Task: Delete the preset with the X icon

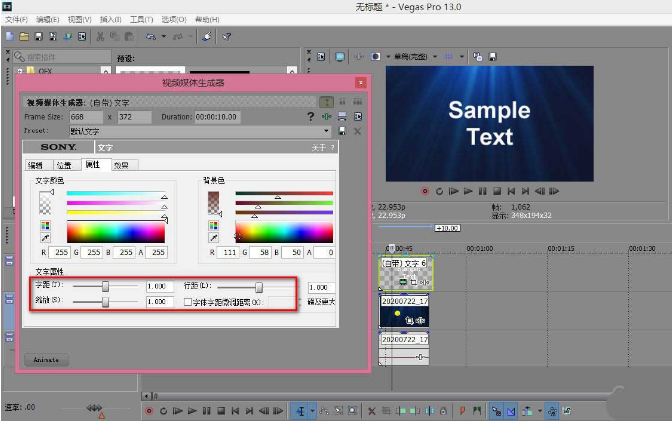Action: pyautogui.click(x=357, y=131)
